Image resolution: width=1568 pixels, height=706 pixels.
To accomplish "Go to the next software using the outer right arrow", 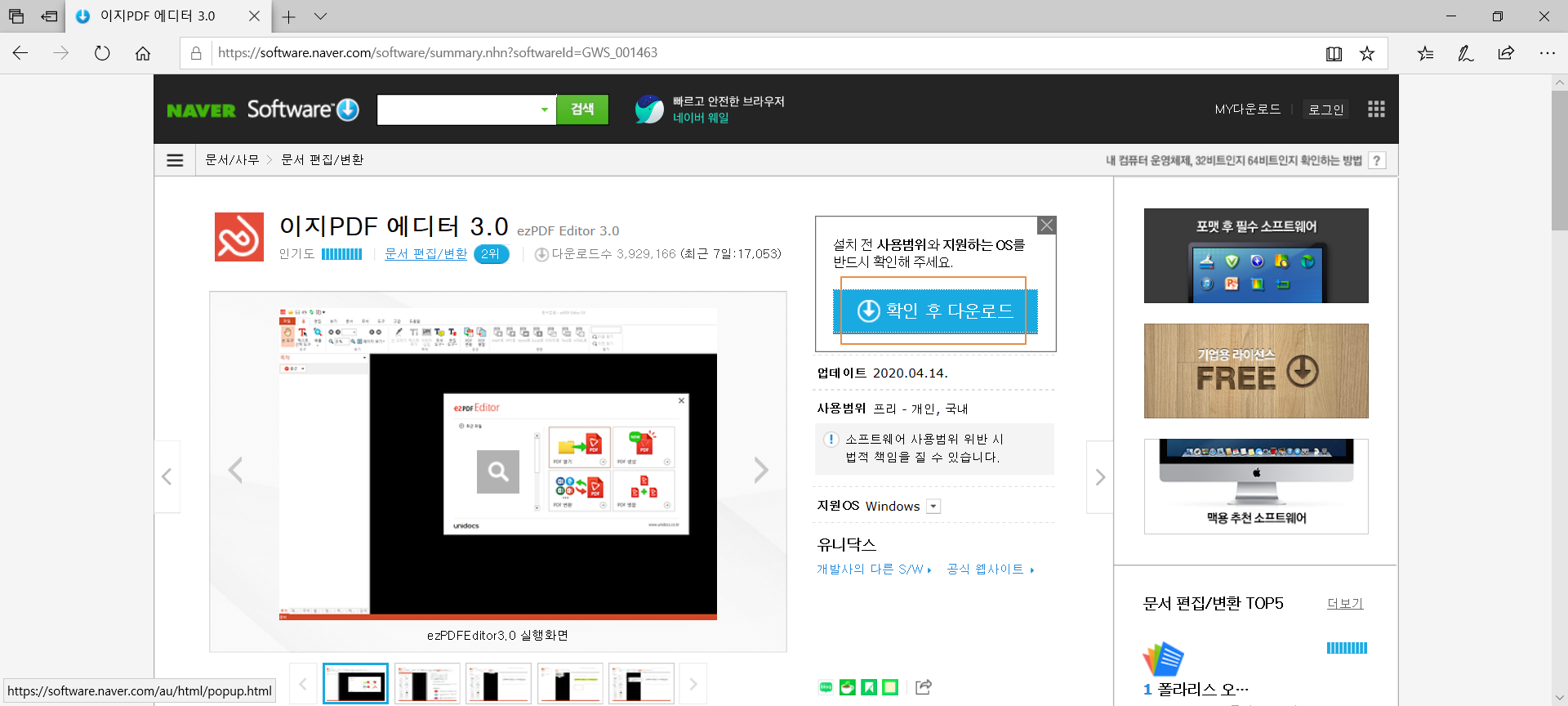I will 1100,477.
